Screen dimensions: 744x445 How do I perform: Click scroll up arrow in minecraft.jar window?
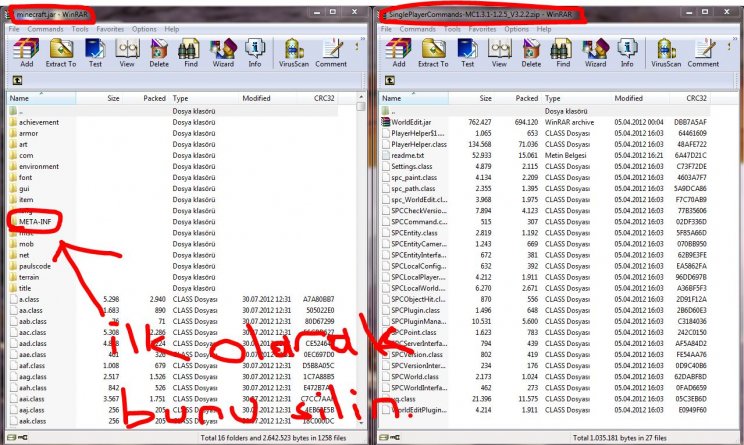pos(361,97)
